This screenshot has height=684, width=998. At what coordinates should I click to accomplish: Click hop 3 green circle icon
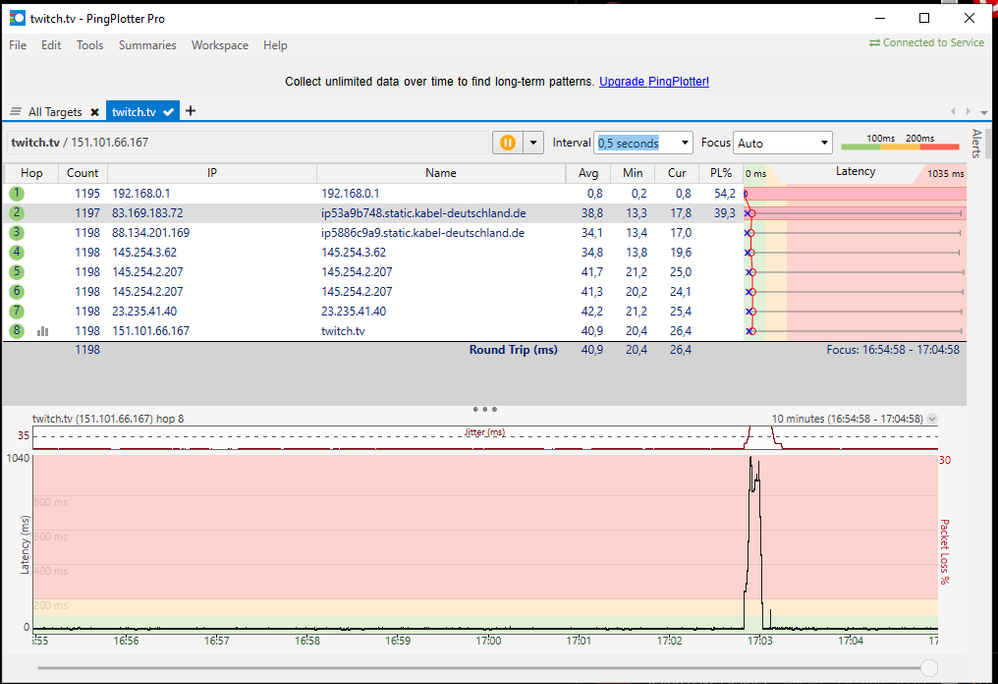[16, 233]
